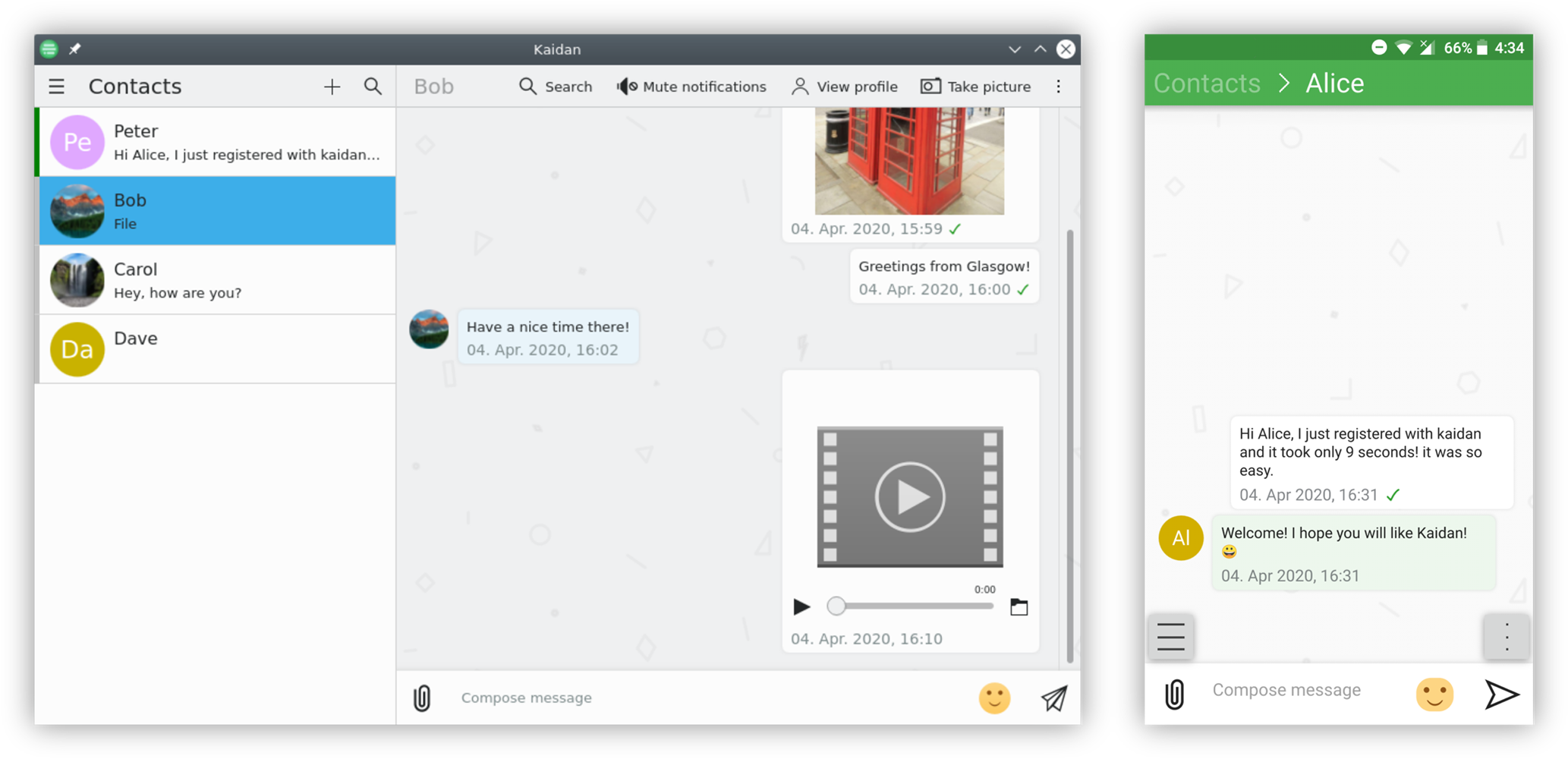This screenshot has width=1568, height=759.
Task: Open the video file's folder
Action: click(x=1019, y=606)
